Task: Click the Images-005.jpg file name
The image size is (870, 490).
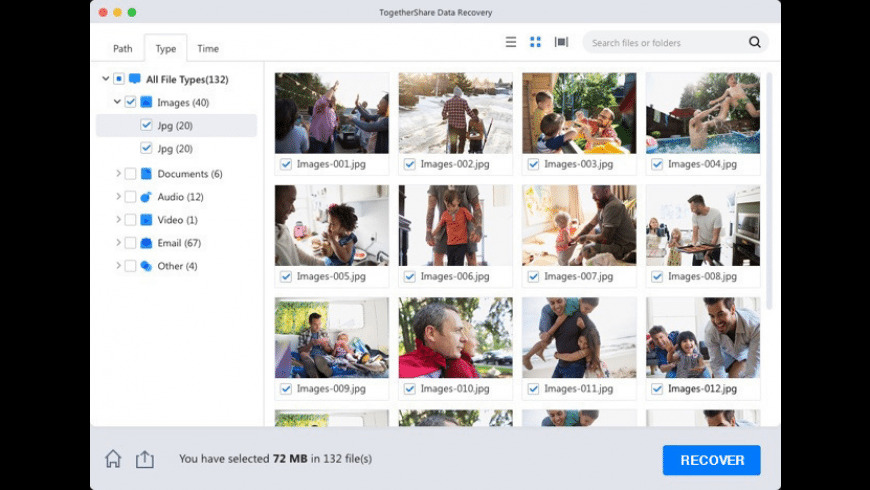Action: [331, 276]
